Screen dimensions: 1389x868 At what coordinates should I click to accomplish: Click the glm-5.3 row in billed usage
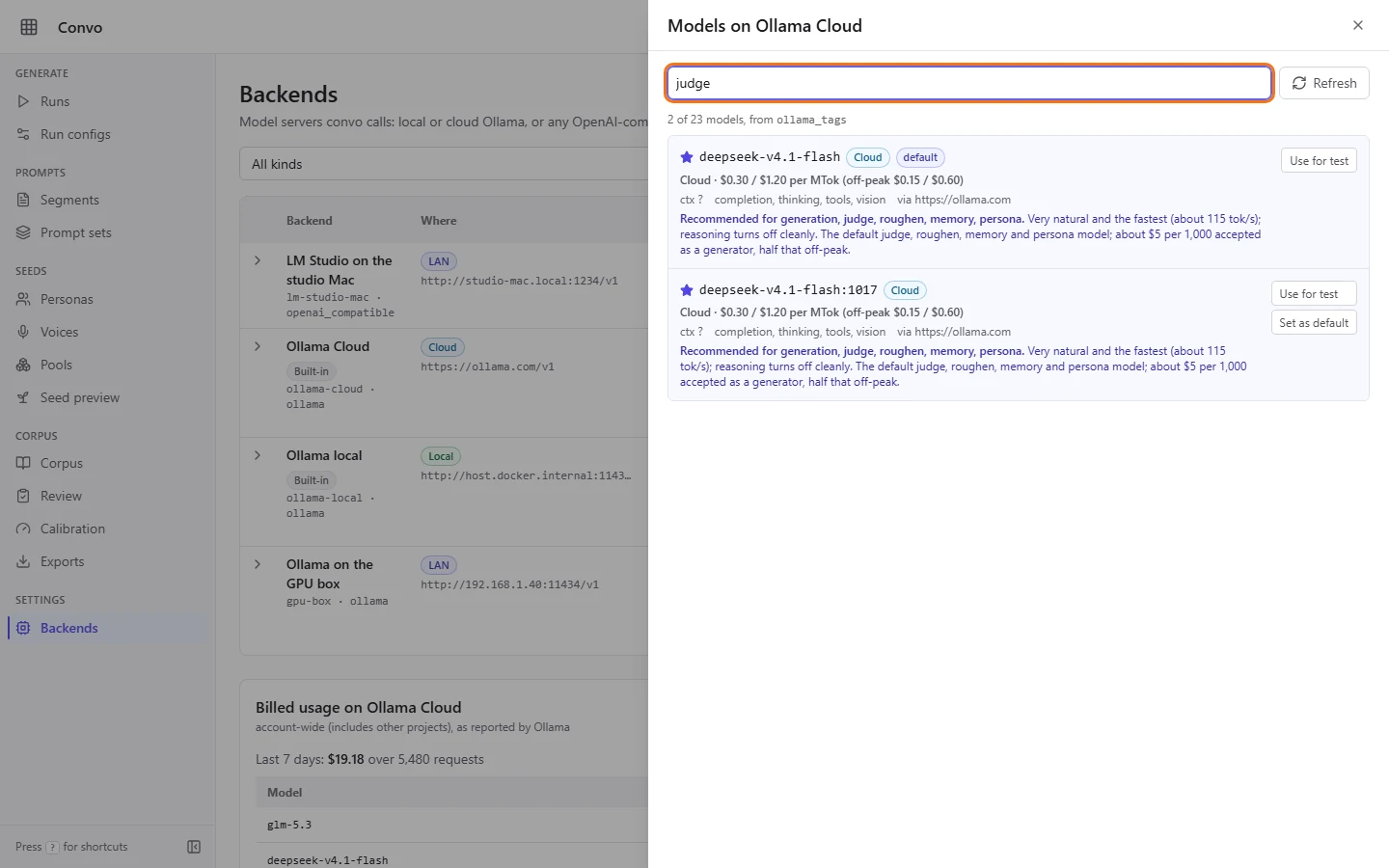point(453,825)
